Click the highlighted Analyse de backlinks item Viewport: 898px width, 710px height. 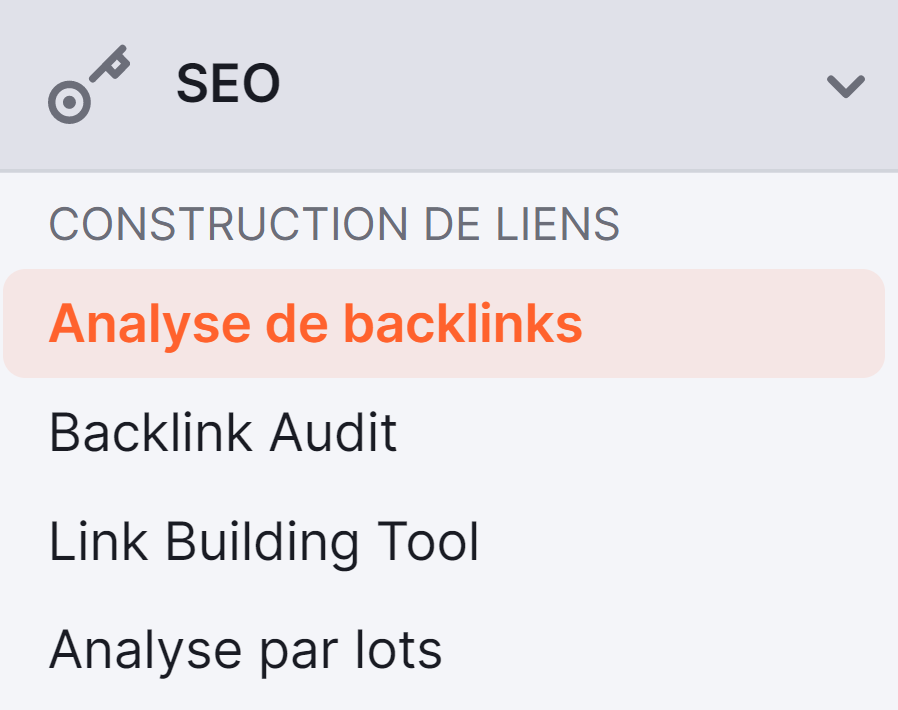tap(316, 322)
